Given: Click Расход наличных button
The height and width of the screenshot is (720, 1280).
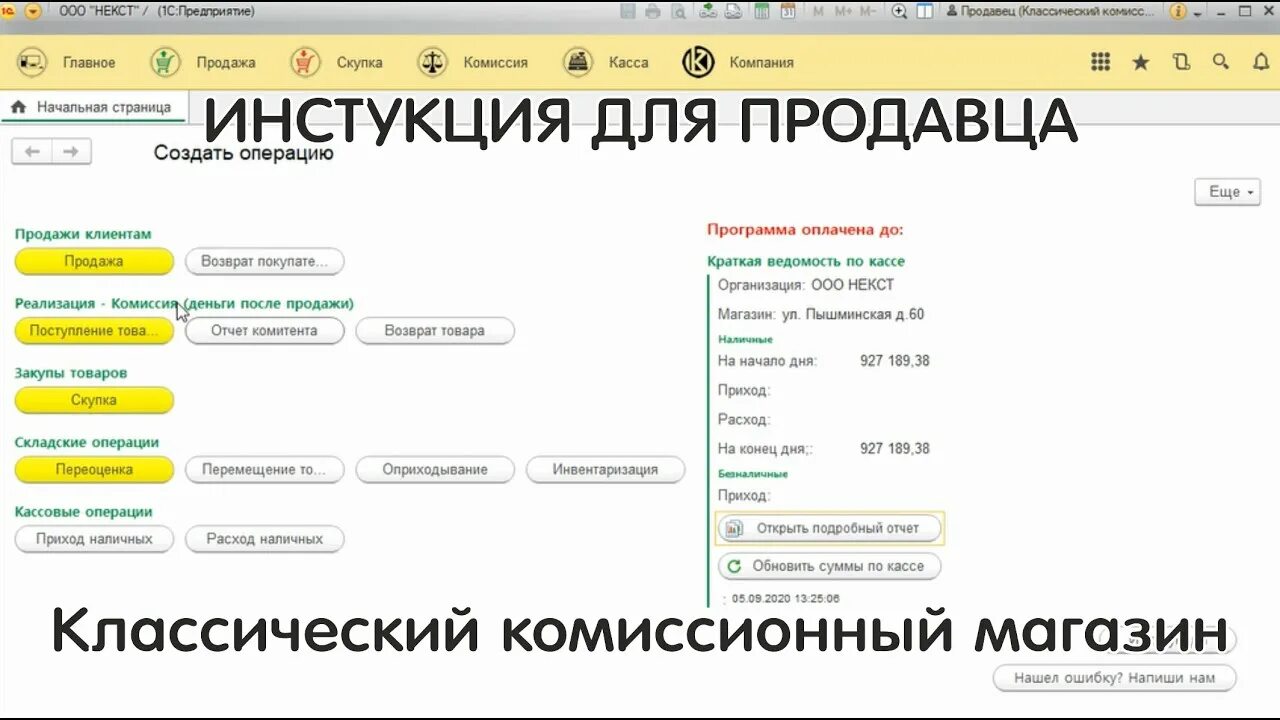Looking at the screenshot, I should tap(264, 539).
